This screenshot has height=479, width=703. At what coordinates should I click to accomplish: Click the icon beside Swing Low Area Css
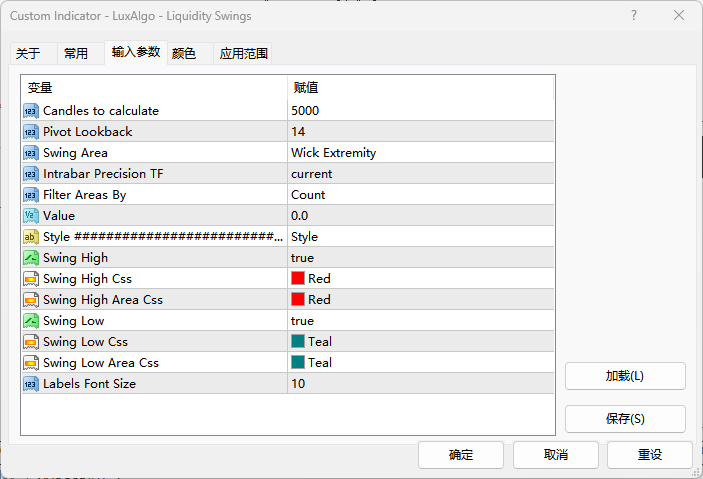30,363
